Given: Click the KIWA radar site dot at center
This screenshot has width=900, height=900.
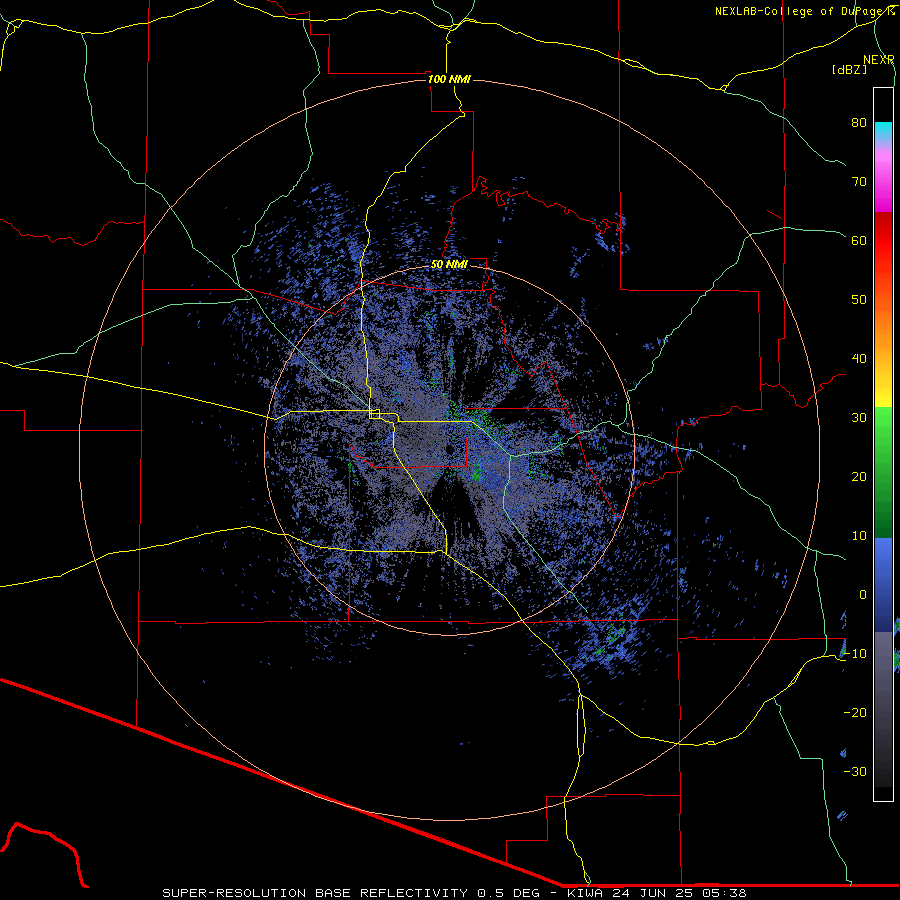Looking at the screenshot, I should pyautogui.click(x=450, y=449).
